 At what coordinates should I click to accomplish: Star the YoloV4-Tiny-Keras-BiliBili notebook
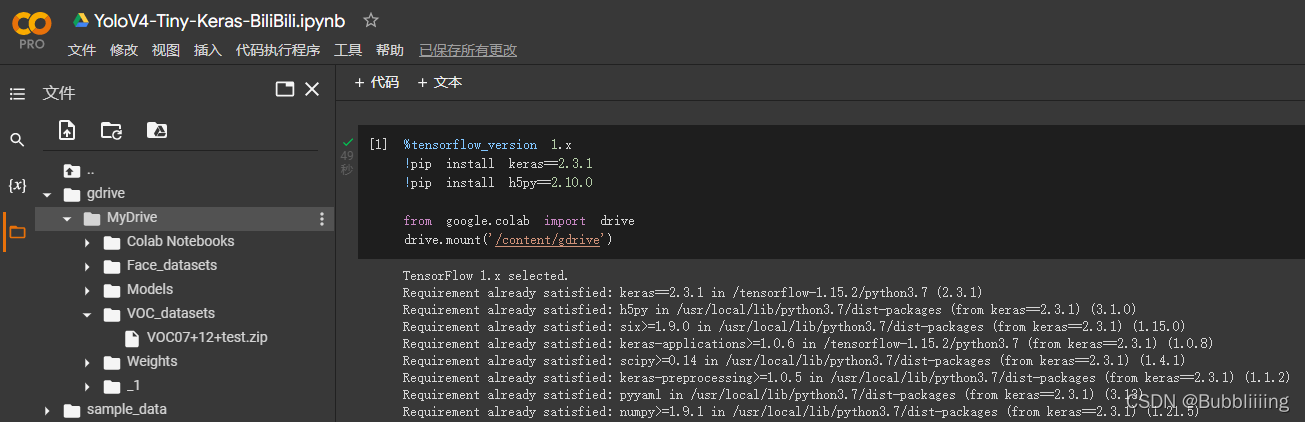371,20
